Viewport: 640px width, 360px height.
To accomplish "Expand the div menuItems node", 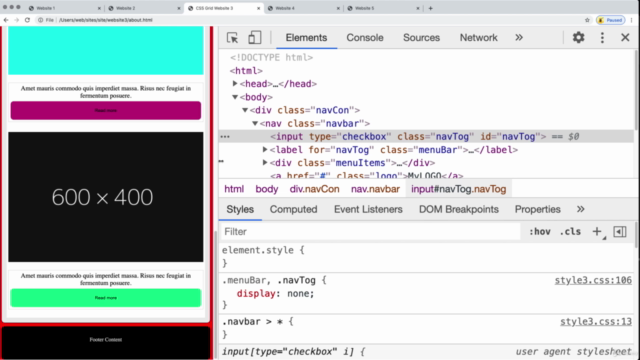I will click(264, 163).
